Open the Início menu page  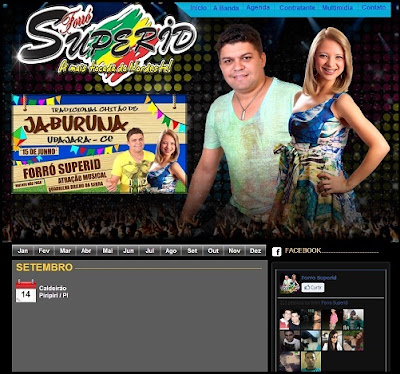[198, 7]
